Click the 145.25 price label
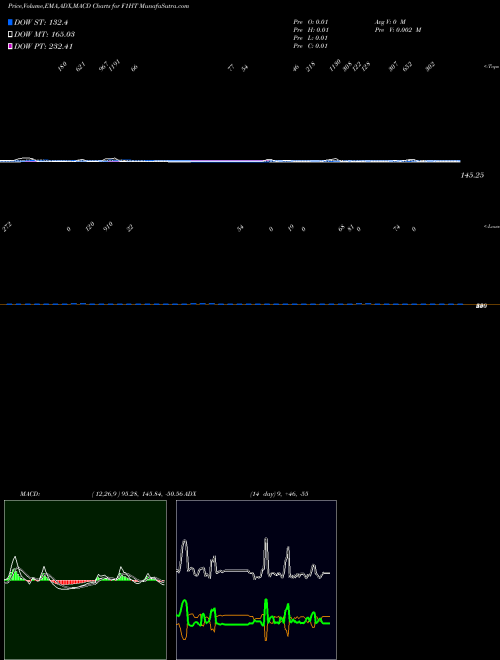500x660 pixels. (x=472, y=175)
